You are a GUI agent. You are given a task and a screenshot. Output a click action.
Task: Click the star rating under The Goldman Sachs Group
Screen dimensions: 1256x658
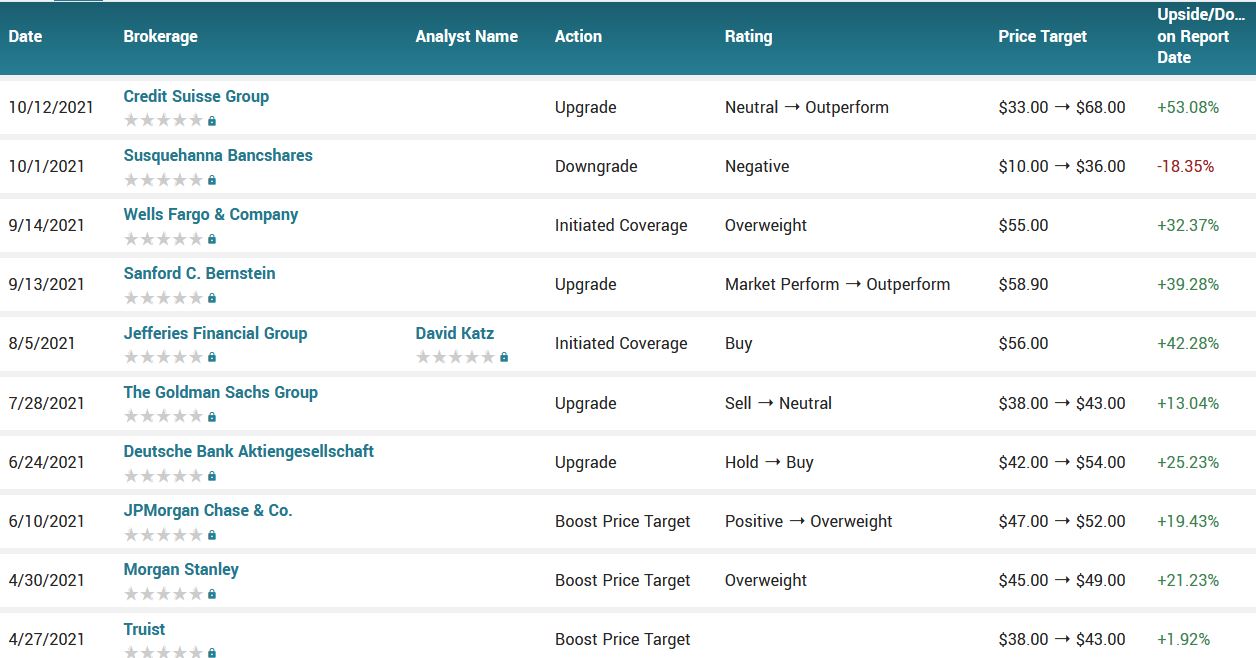coord(163,417)
